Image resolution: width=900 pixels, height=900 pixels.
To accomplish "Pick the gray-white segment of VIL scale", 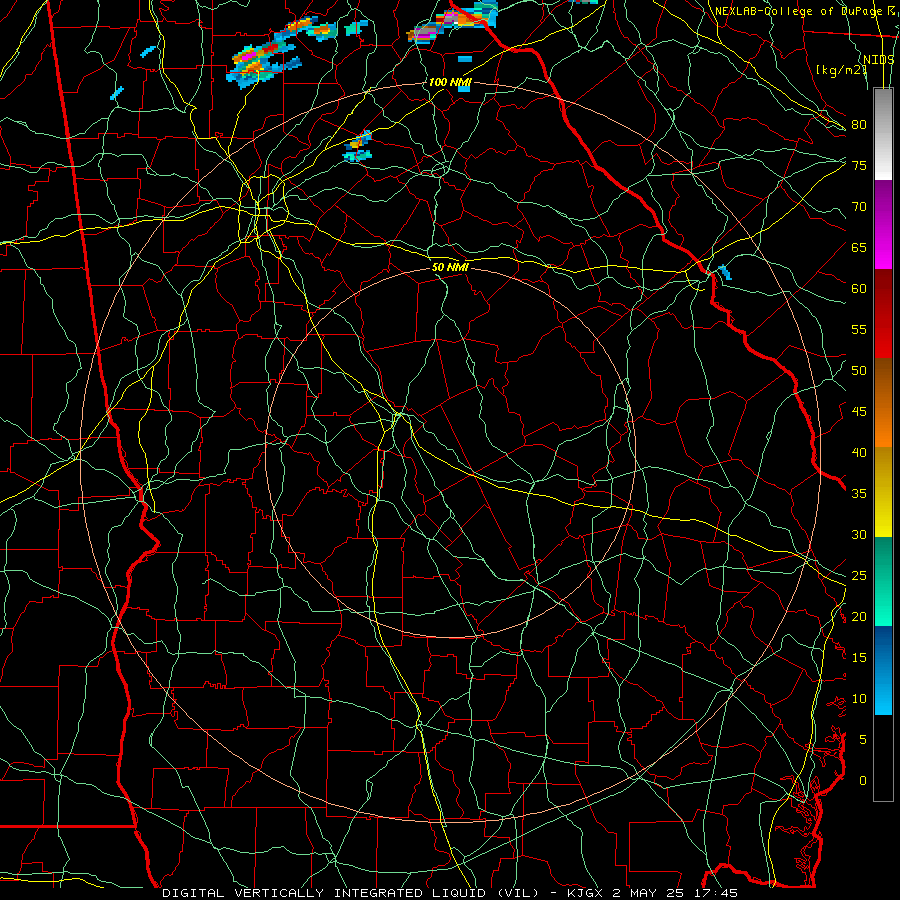I will 883,134.
